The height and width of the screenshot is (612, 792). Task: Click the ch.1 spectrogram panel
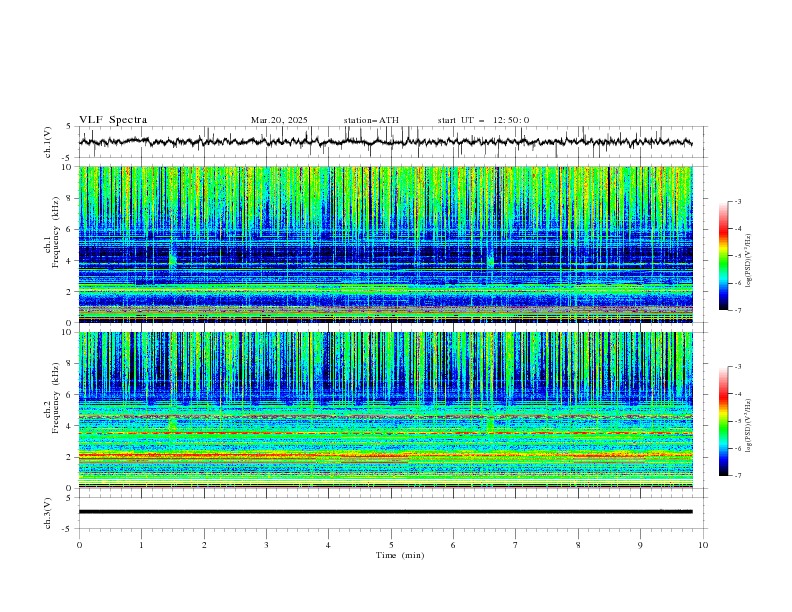click(385, 244)
